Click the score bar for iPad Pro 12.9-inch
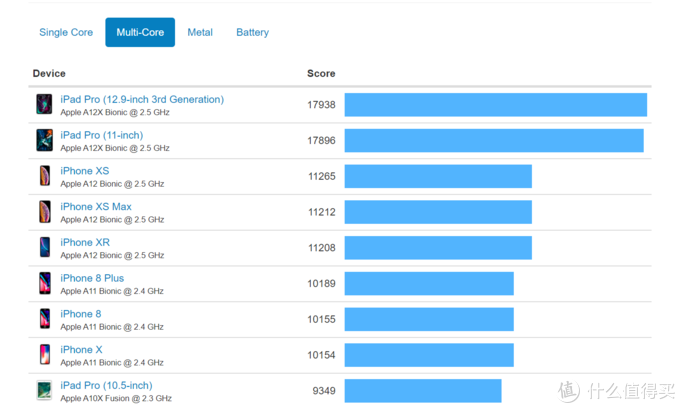Image resolution: width=680 pixels, height=408 pixels. tap(496, 104)
